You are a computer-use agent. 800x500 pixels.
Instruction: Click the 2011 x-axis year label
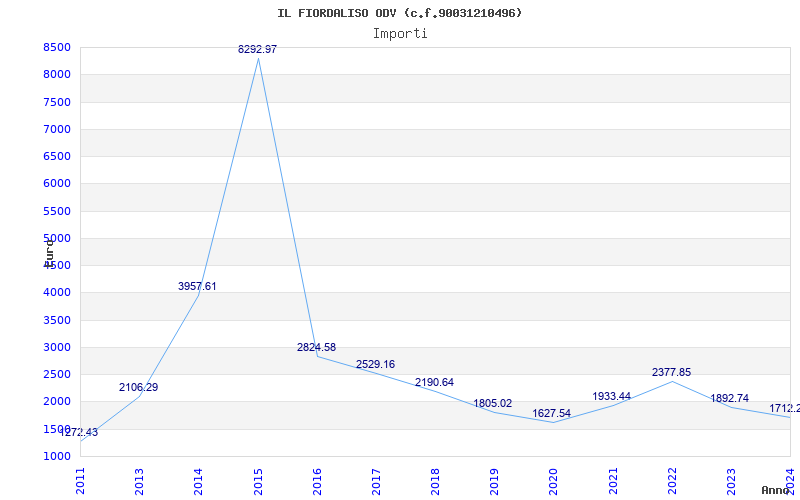pos(81,482)
